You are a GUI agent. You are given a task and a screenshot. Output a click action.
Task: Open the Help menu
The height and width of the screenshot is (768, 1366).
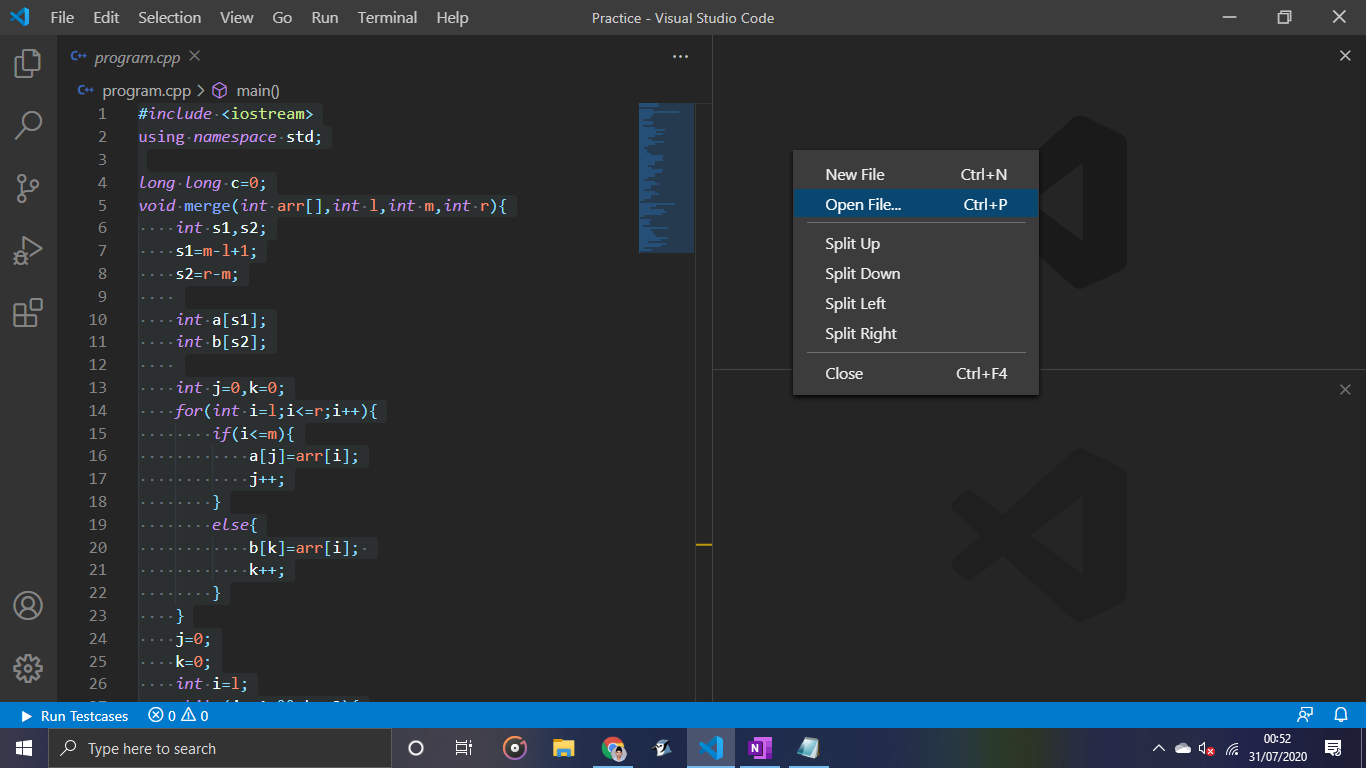pos(452,18)
